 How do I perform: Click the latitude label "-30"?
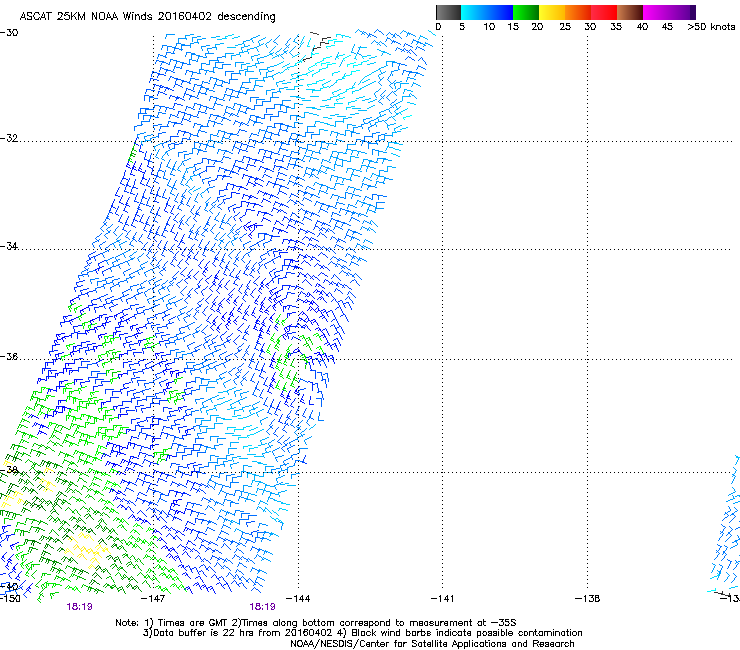(9, 33)
